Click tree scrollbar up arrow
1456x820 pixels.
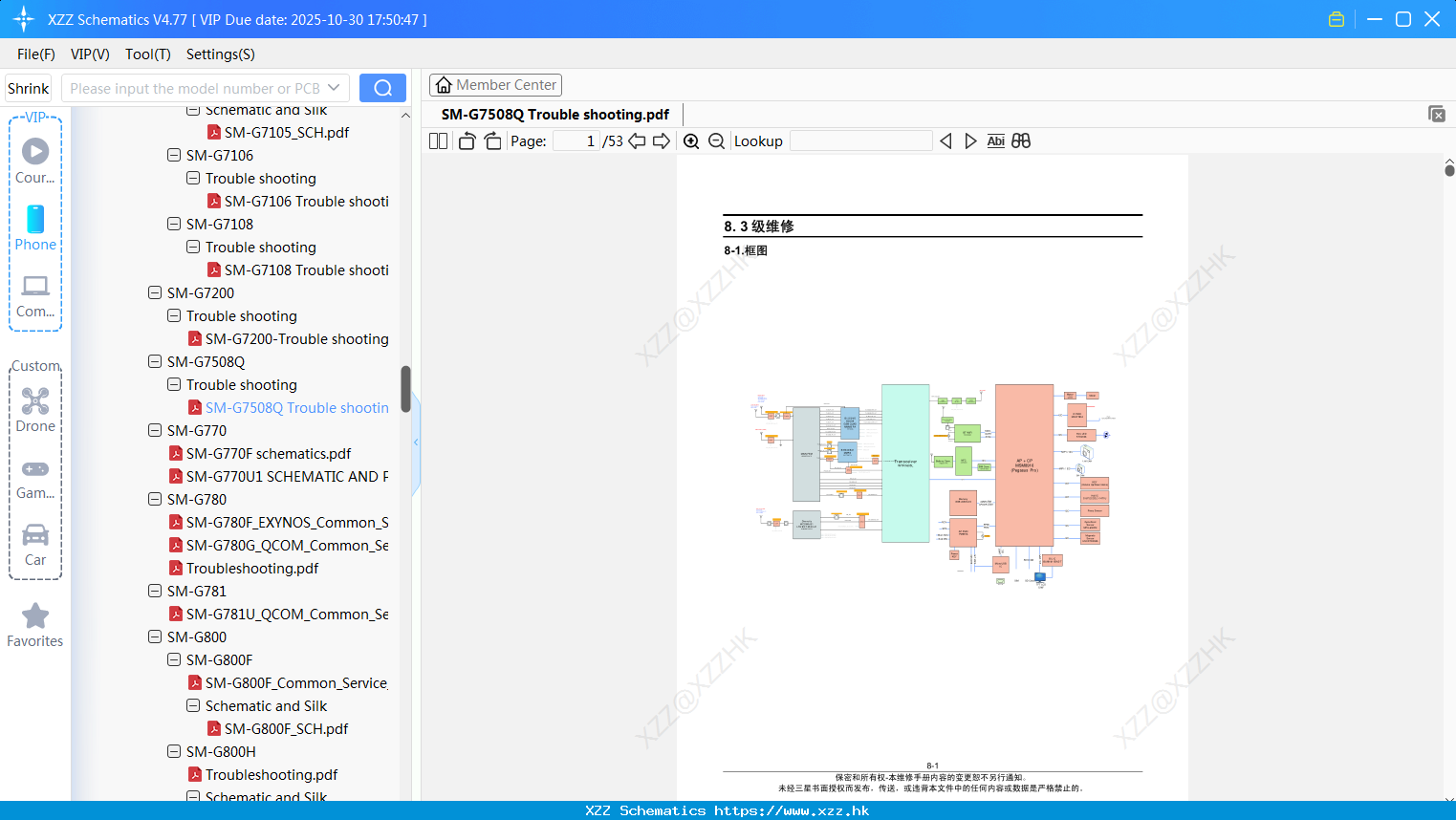point(405,116)
